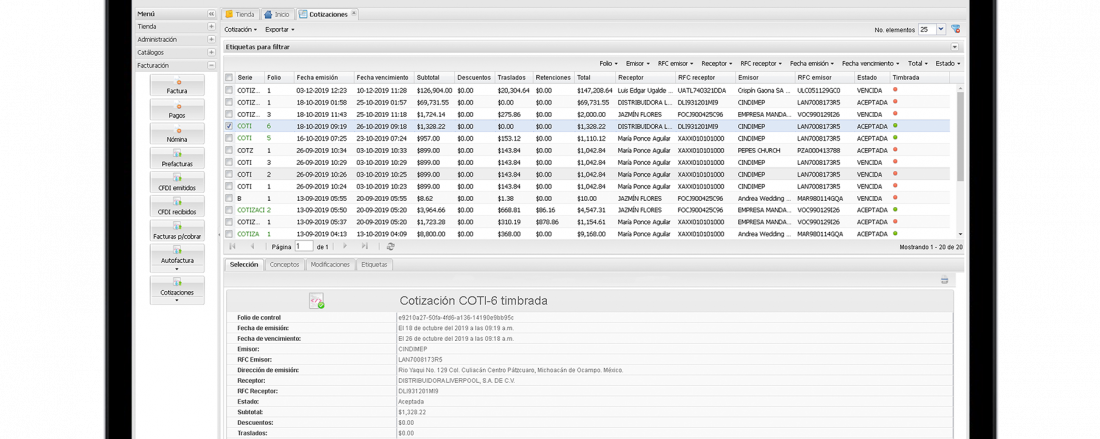Open the Estado filter button
Screen dimensions: 1100x439
point(947,63)
